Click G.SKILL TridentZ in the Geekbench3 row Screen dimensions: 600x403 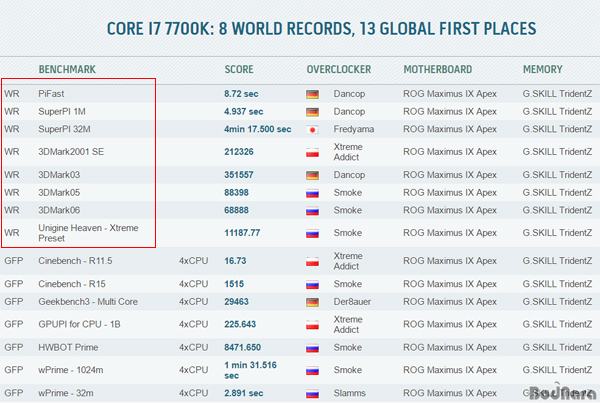point(557,302)
